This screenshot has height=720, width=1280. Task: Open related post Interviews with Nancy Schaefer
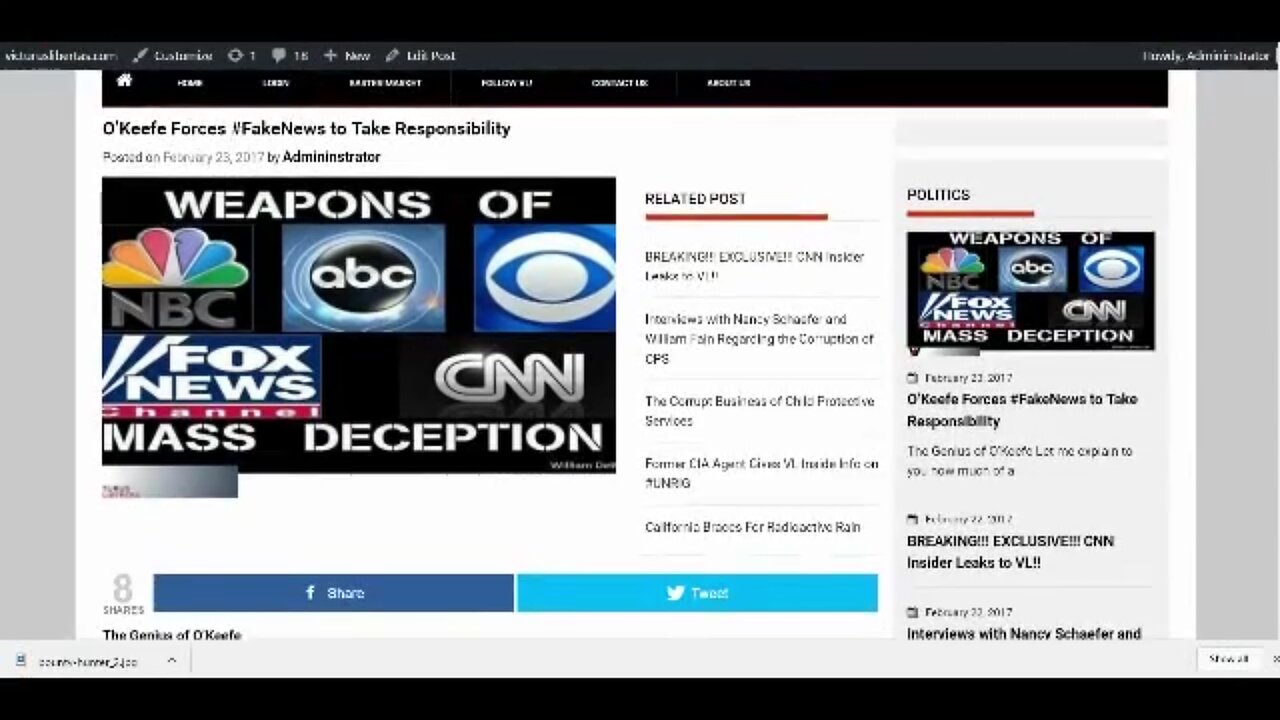coord(759,339)
